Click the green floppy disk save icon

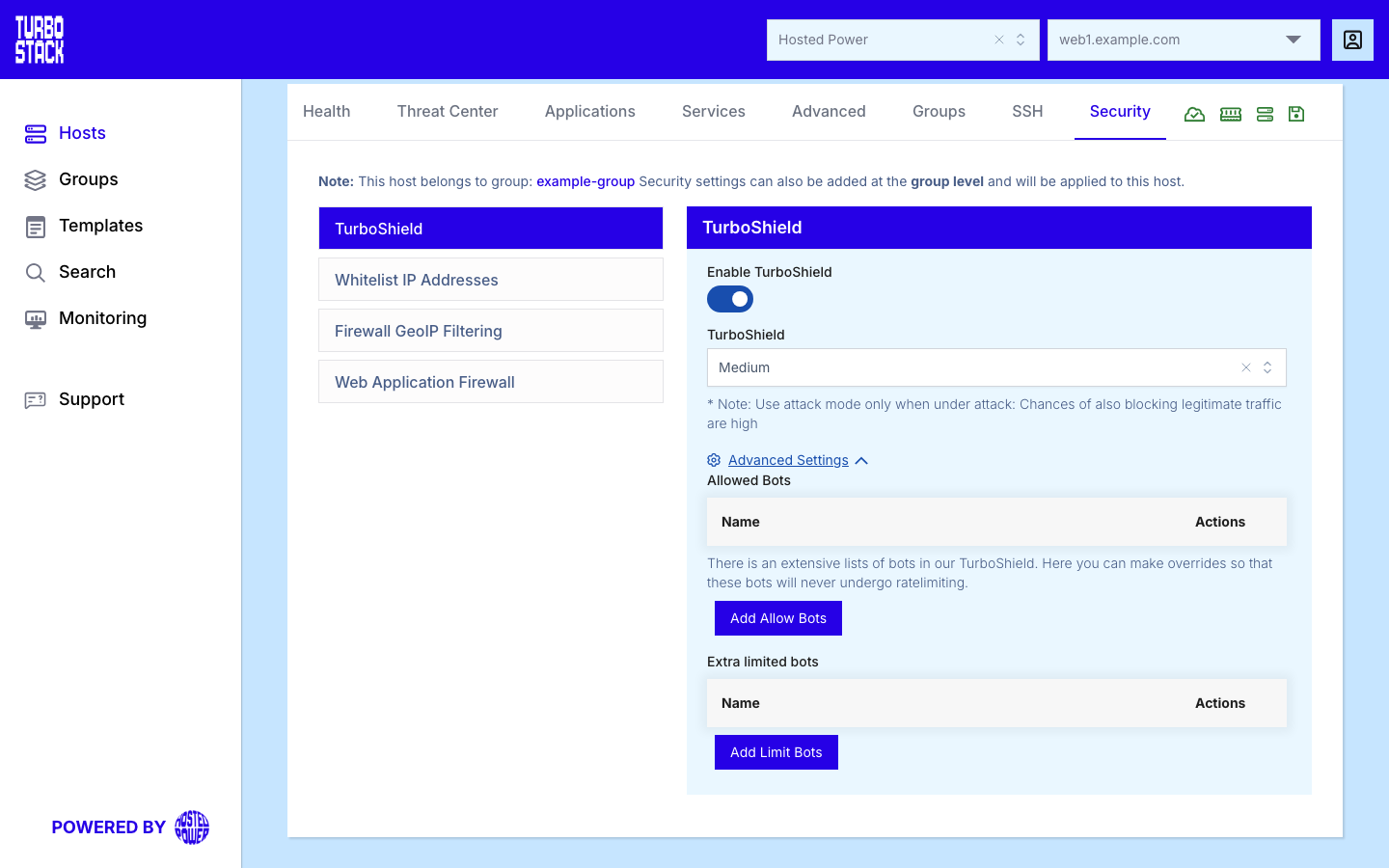click(1296, 114)
